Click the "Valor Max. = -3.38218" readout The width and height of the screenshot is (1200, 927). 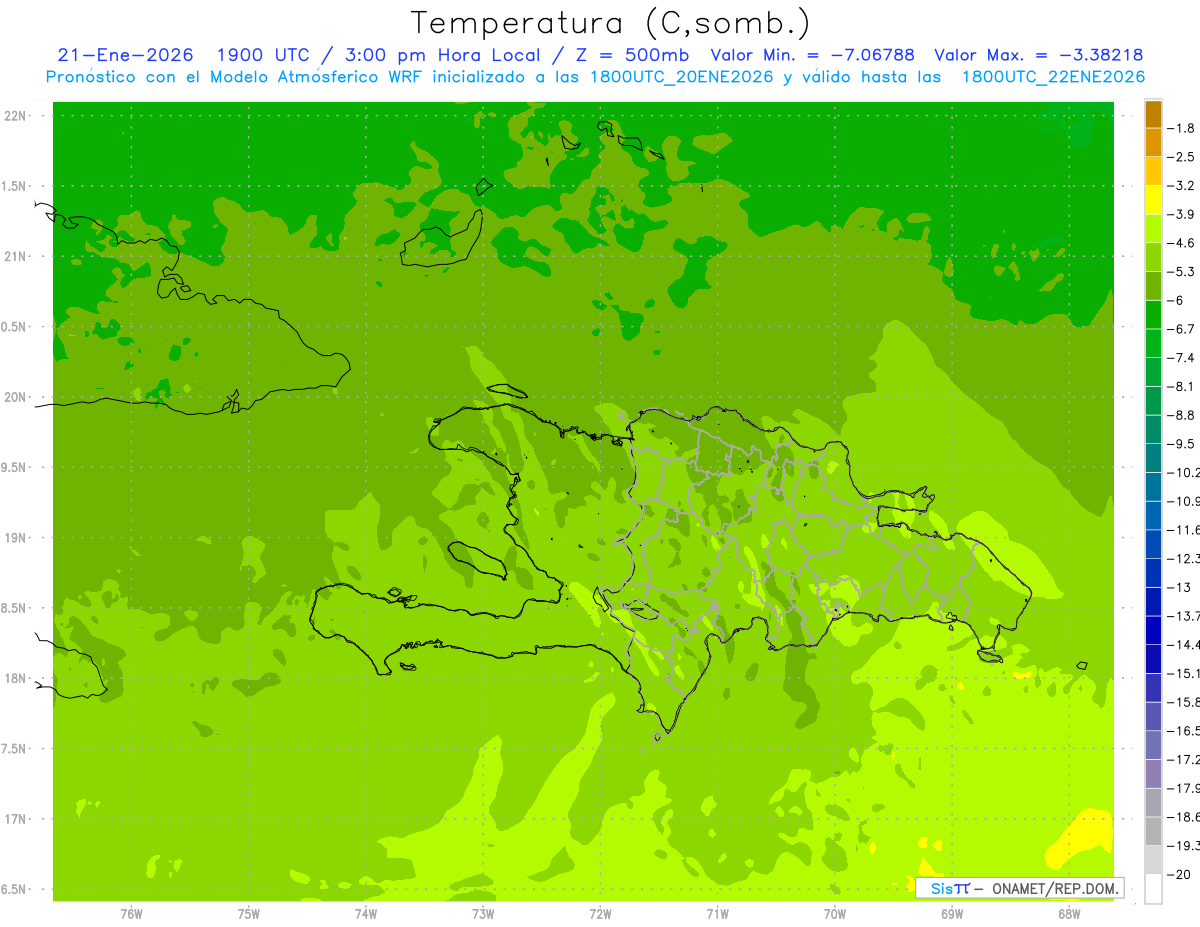click(x=1038, y=55)
